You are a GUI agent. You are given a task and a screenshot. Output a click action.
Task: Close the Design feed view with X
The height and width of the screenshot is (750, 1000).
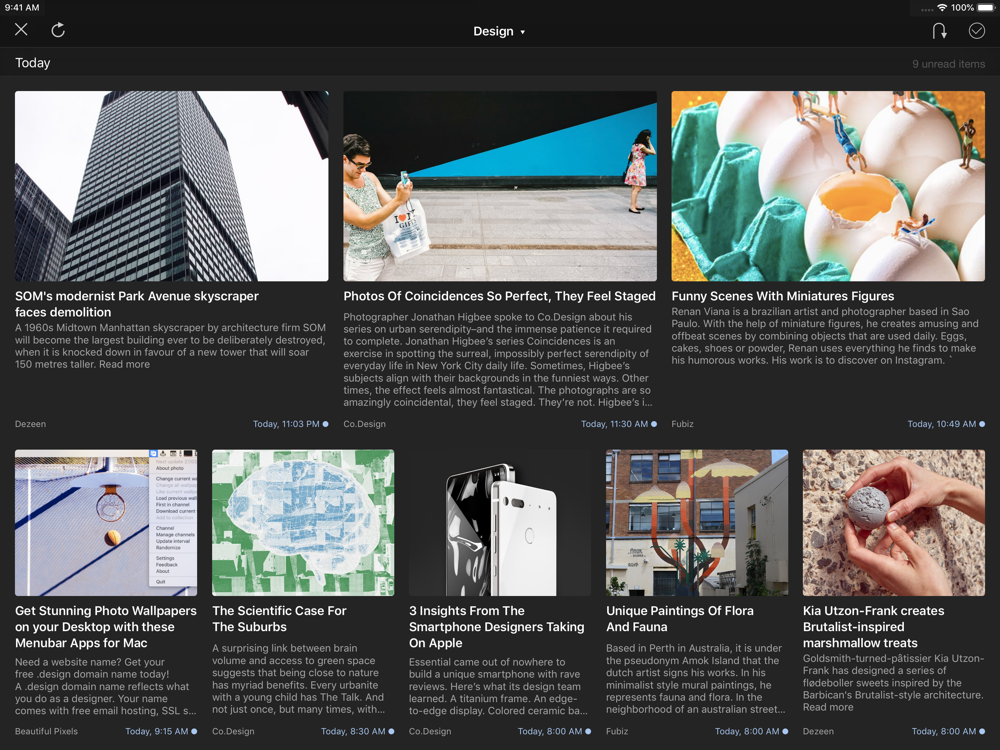(x=21, y=29)
